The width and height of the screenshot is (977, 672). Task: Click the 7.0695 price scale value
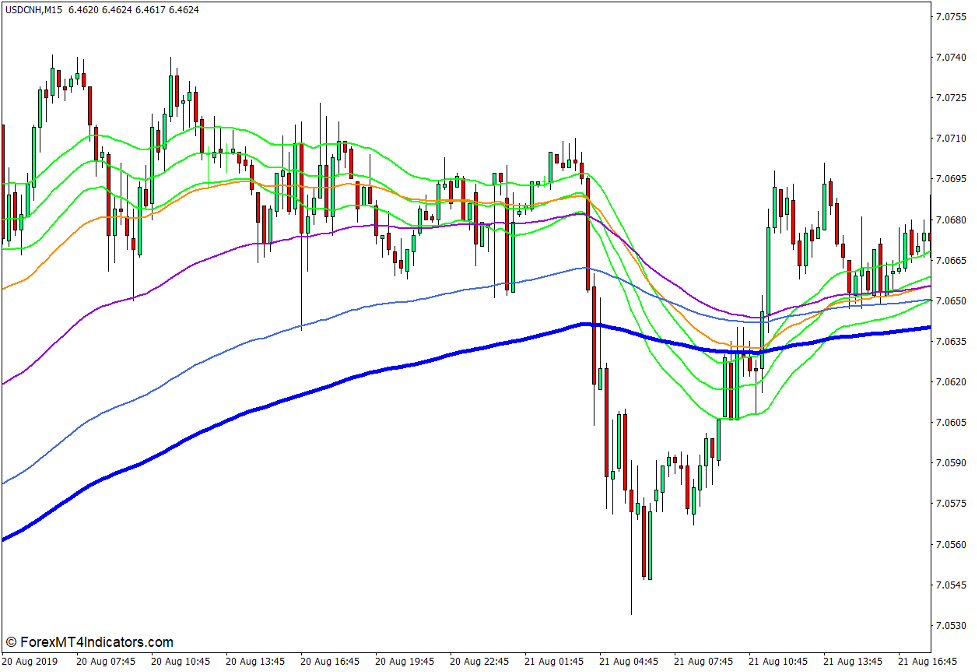[x=952, y=179]
